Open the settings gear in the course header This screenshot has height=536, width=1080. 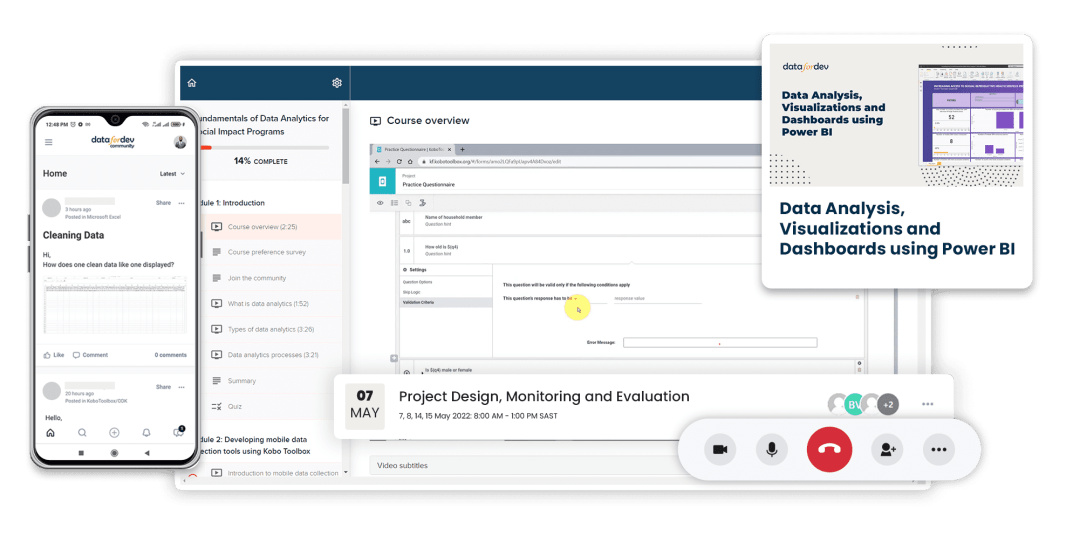point(337,83)
